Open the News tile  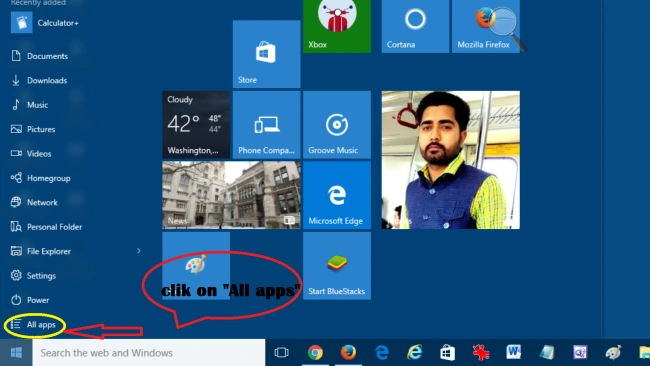click(231, 195)
